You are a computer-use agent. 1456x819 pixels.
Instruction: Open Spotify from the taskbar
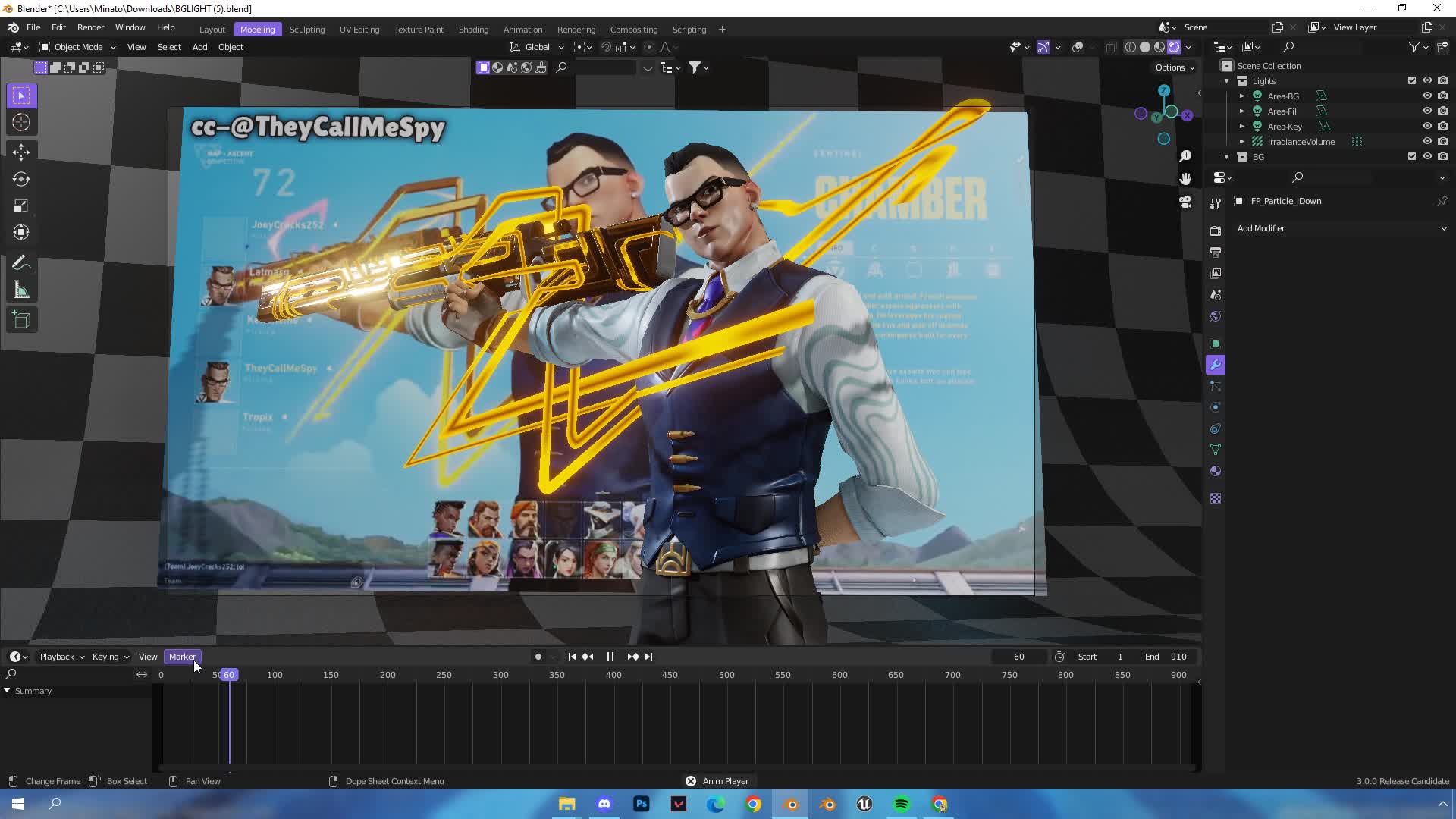click(901, 804)
